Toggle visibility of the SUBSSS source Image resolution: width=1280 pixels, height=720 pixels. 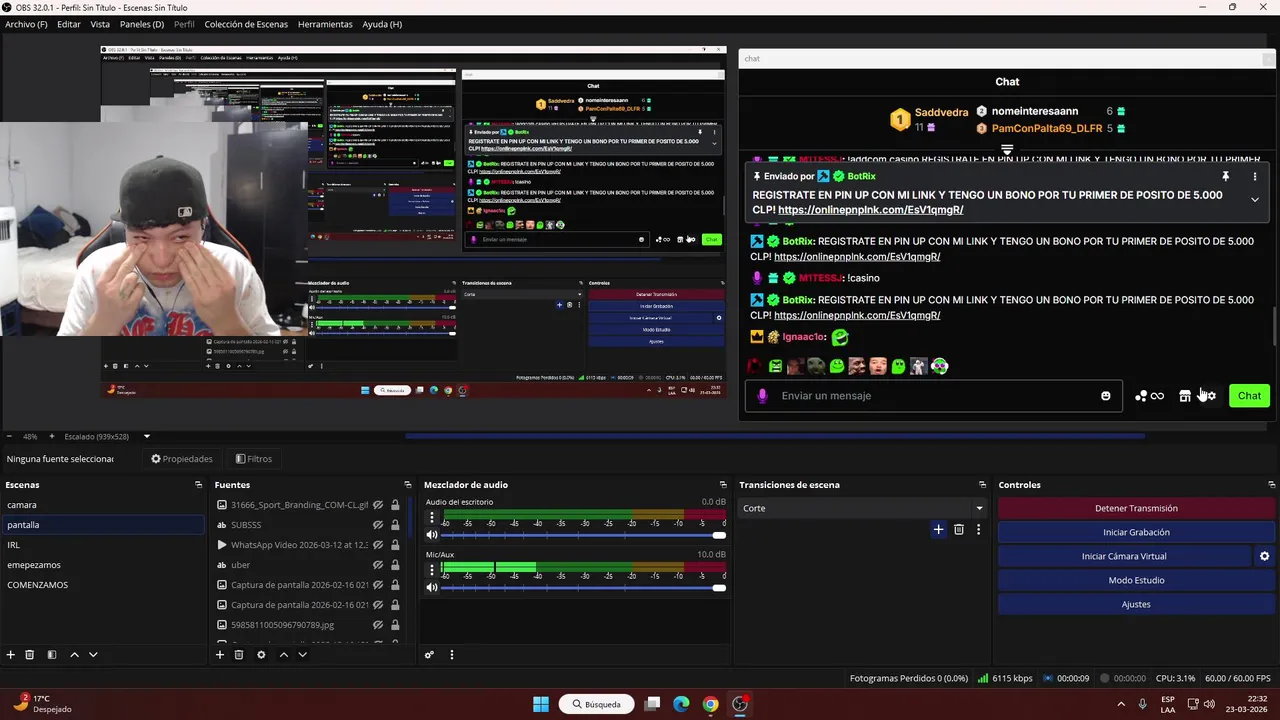pyautogui.click(x=378, y=525)
